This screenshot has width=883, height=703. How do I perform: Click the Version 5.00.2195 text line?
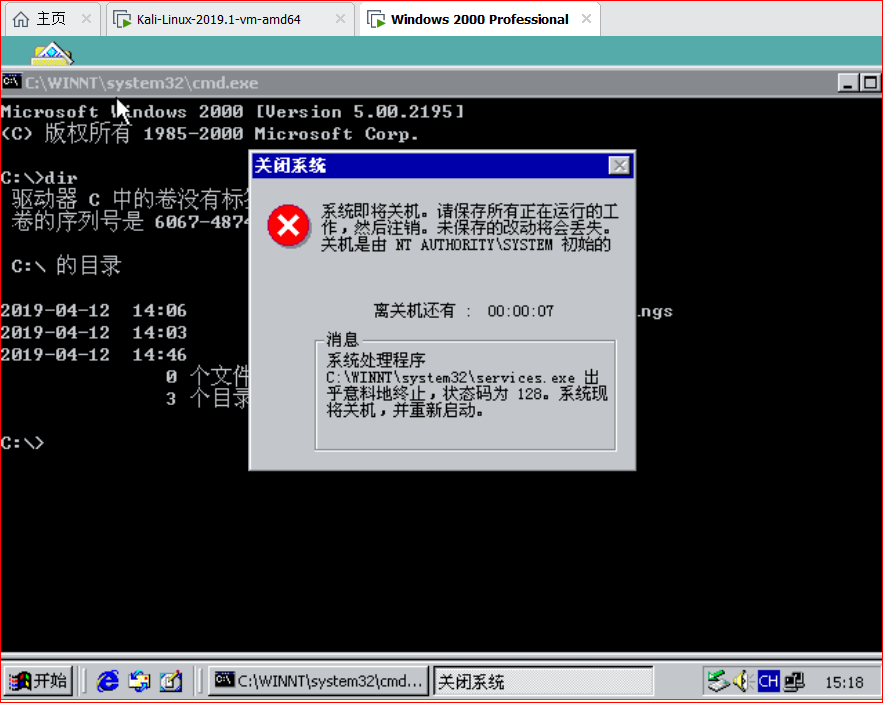pyautogui.click(x=232, y=112)
